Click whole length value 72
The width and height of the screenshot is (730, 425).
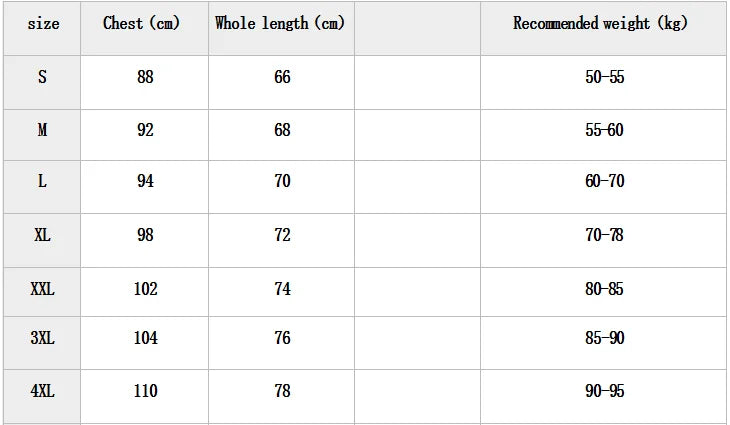click(x=282, y=235)
